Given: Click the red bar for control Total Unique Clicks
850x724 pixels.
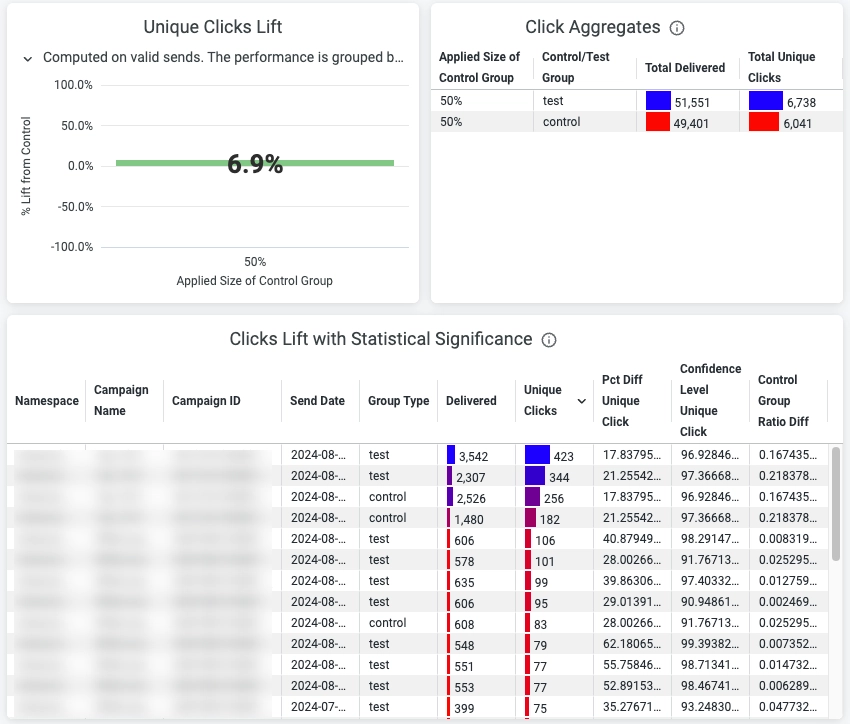Looking at the screenshot, I should click(x=763, y=122).
